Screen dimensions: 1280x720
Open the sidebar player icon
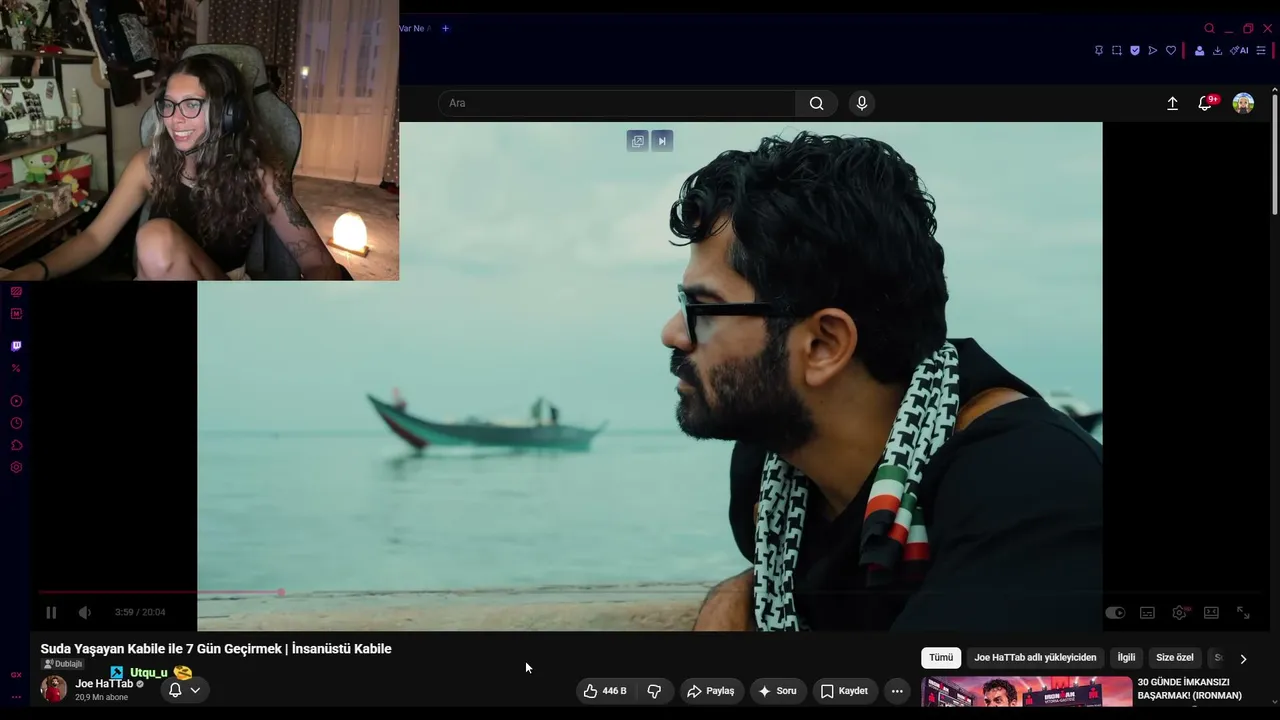[16, 401]
